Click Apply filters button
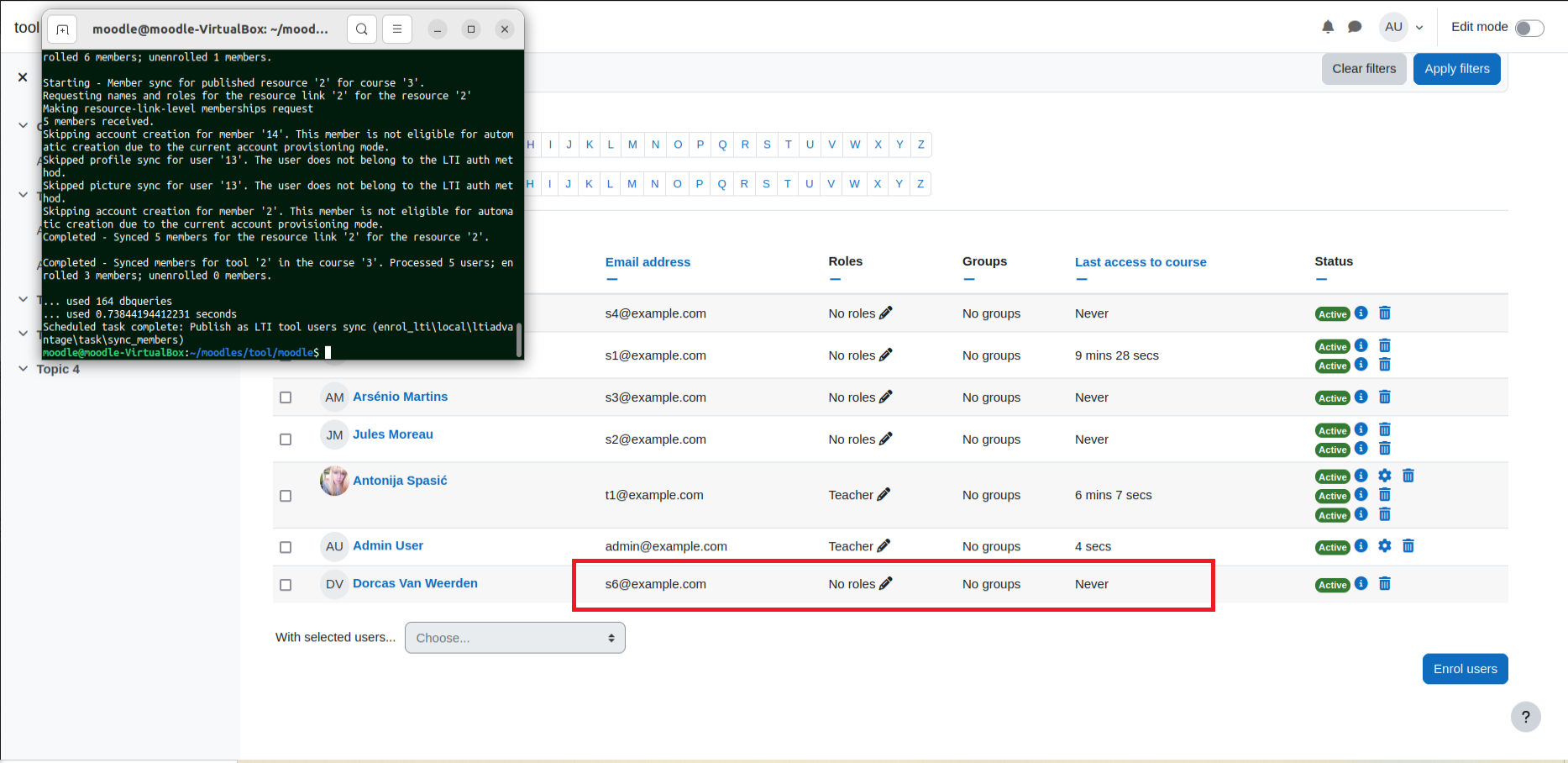The width and height of the screenshot is (1568, 763). [x=1457, y=69]
